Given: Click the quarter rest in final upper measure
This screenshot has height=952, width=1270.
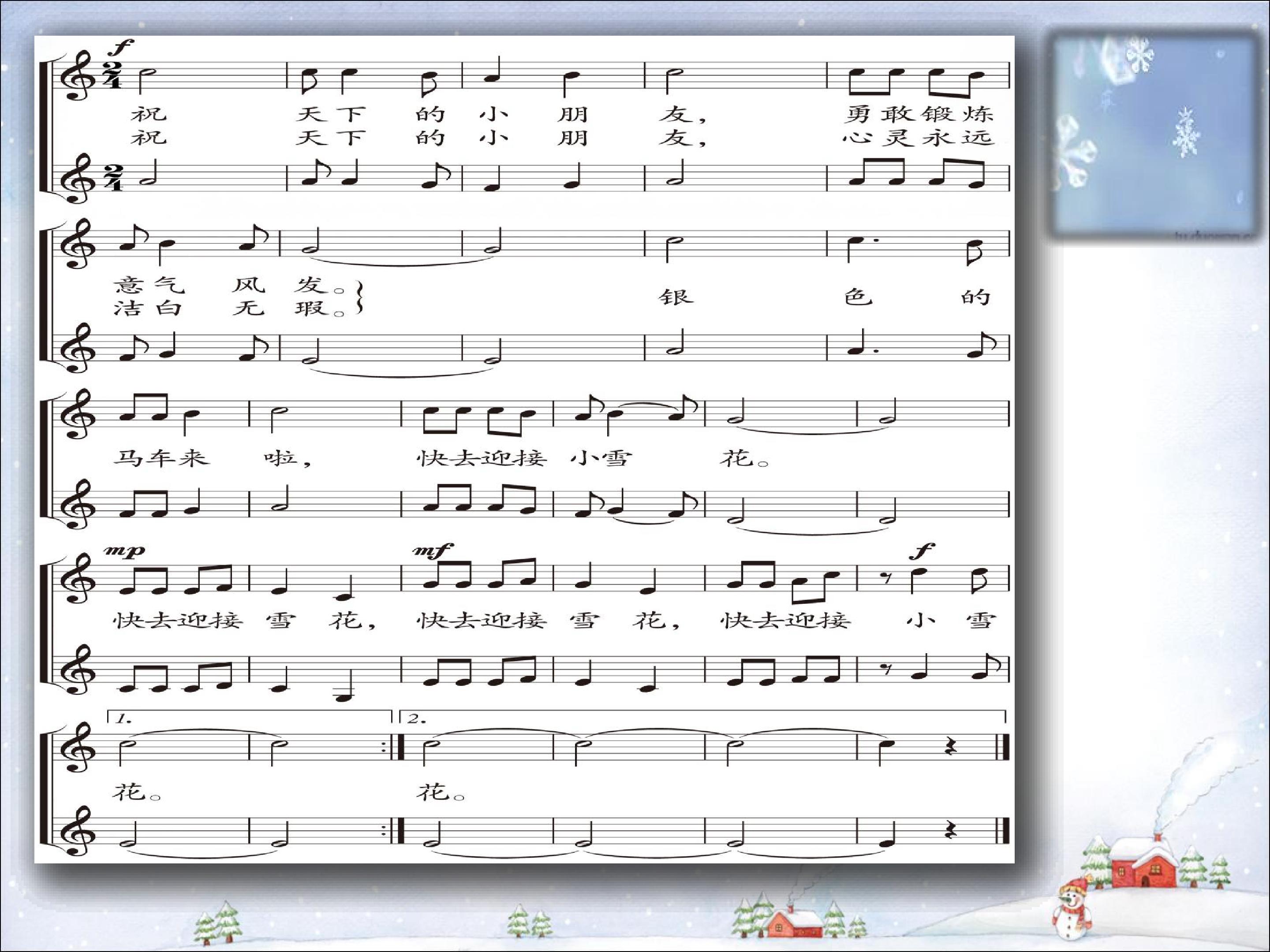Looking at the screenshot, I should tap(951, 747).
